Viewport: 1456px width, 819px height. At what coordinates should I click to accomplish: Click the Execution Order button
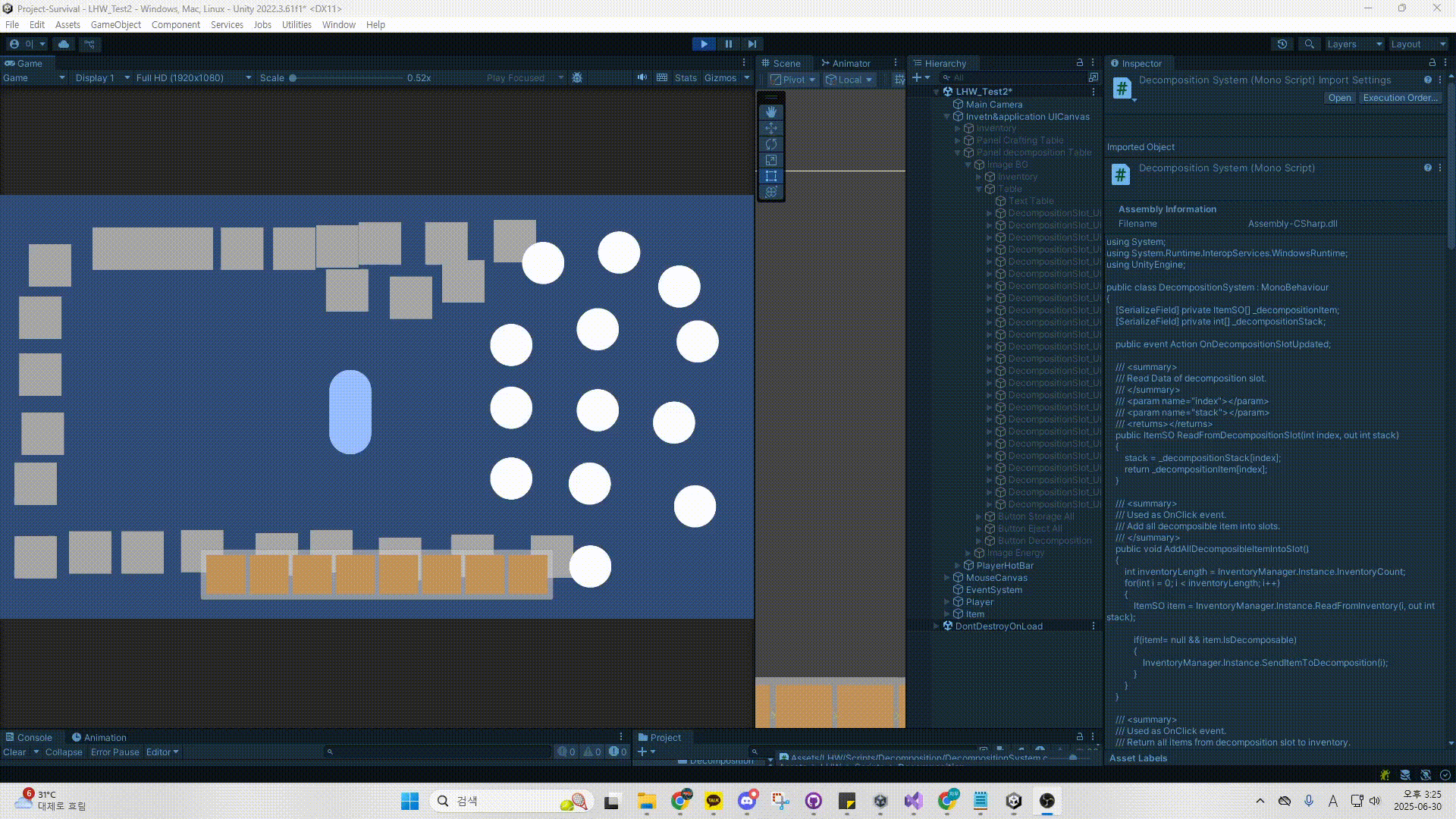click(x=1400, y=98)
